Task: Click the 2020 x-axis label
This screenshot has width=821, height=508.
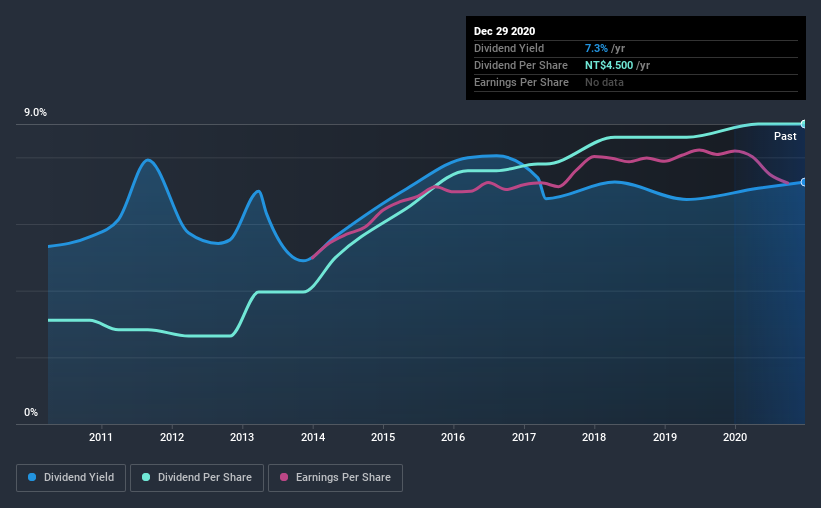Action: click(735, 437)
